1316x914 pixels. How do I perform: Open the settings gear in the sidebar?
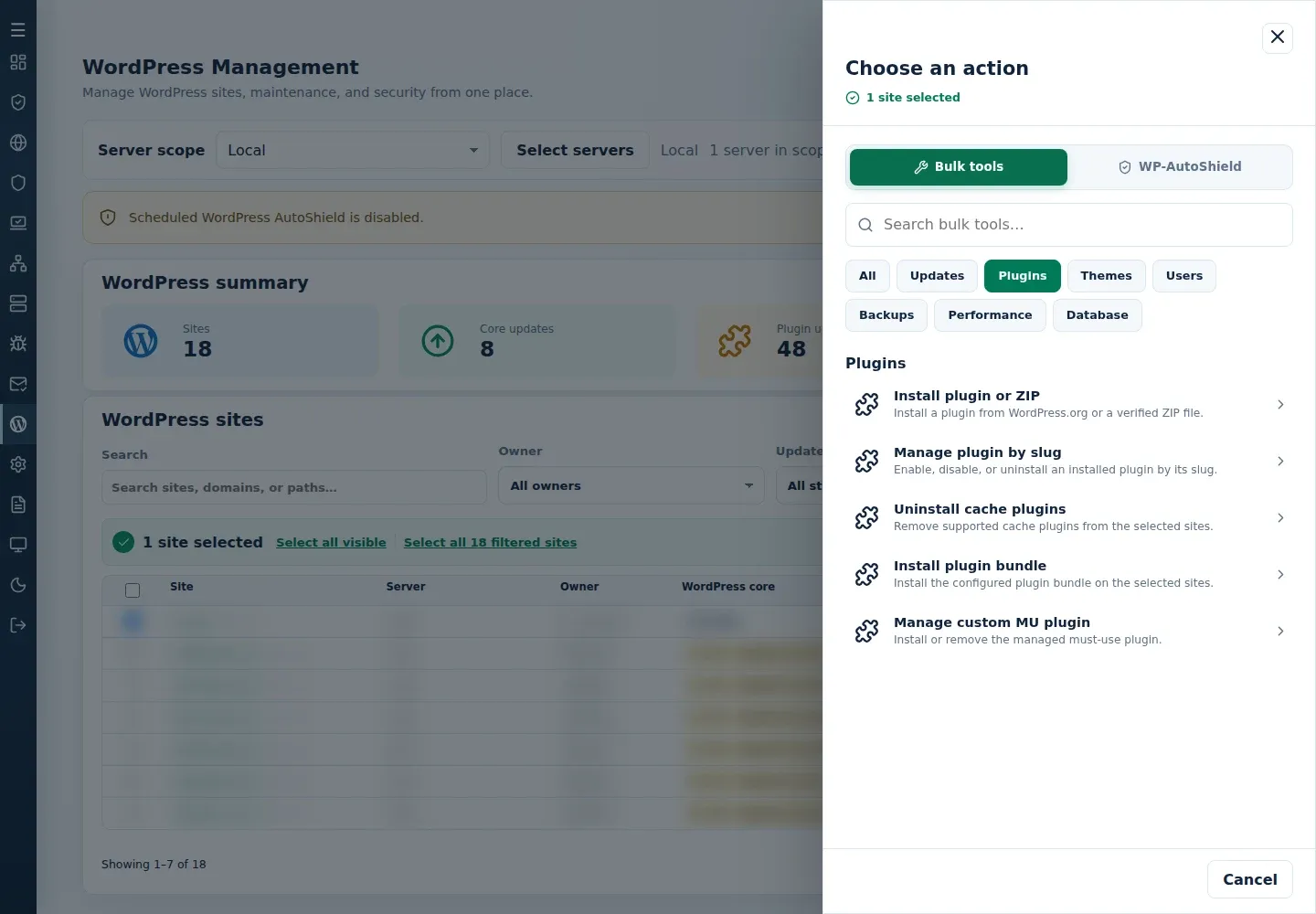tap(18, 464)
